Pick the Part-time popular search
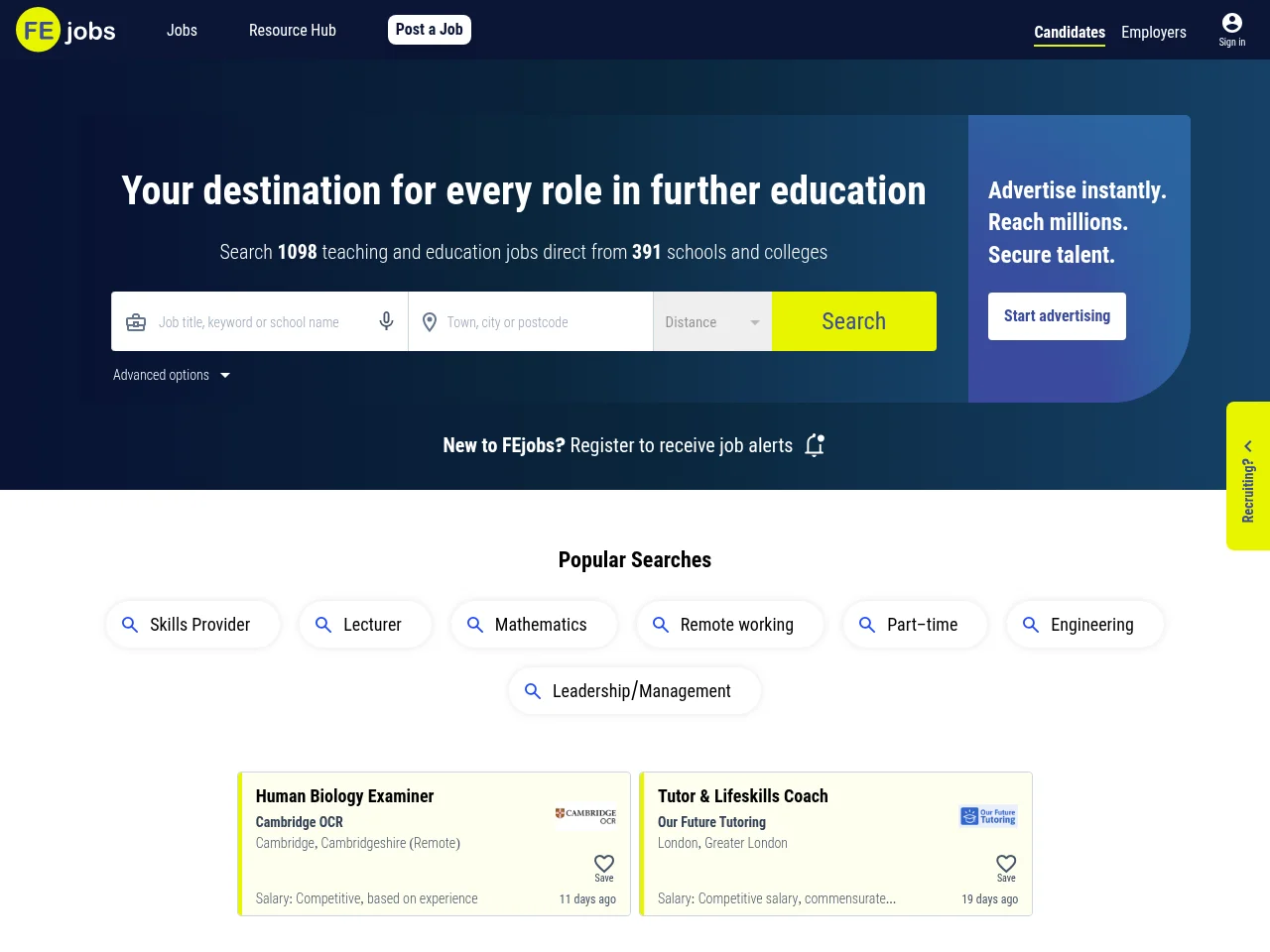The width and height of the screenshot is (1270, 952). (x=915, y=625)
